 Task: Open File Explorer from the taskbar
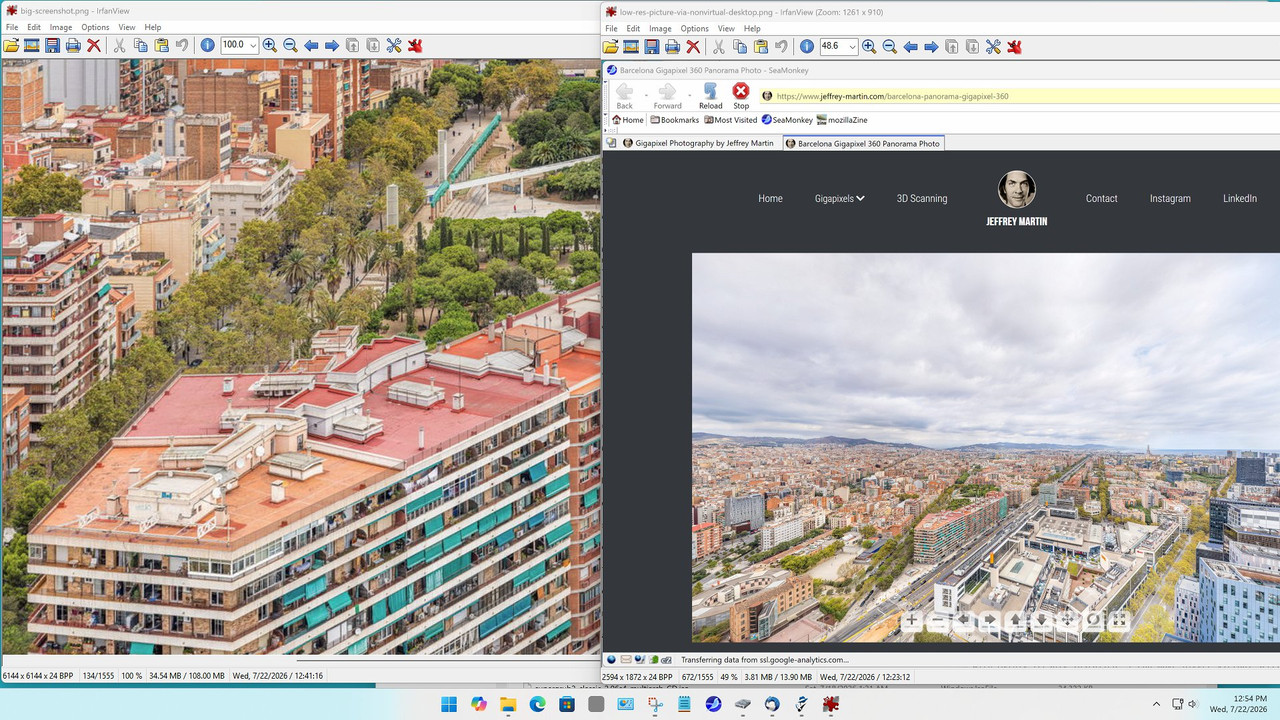pyautogui.click(x=508, y=704)
